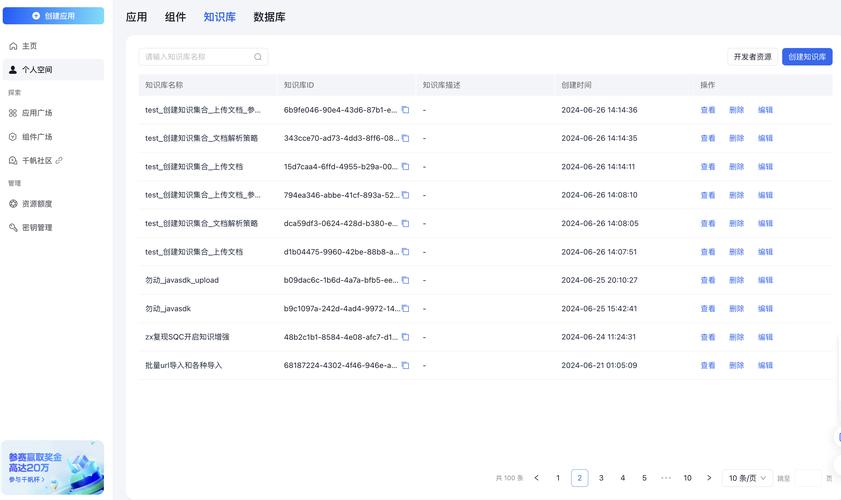Switch to the 数据库 tab

click(x=269, y=17)
